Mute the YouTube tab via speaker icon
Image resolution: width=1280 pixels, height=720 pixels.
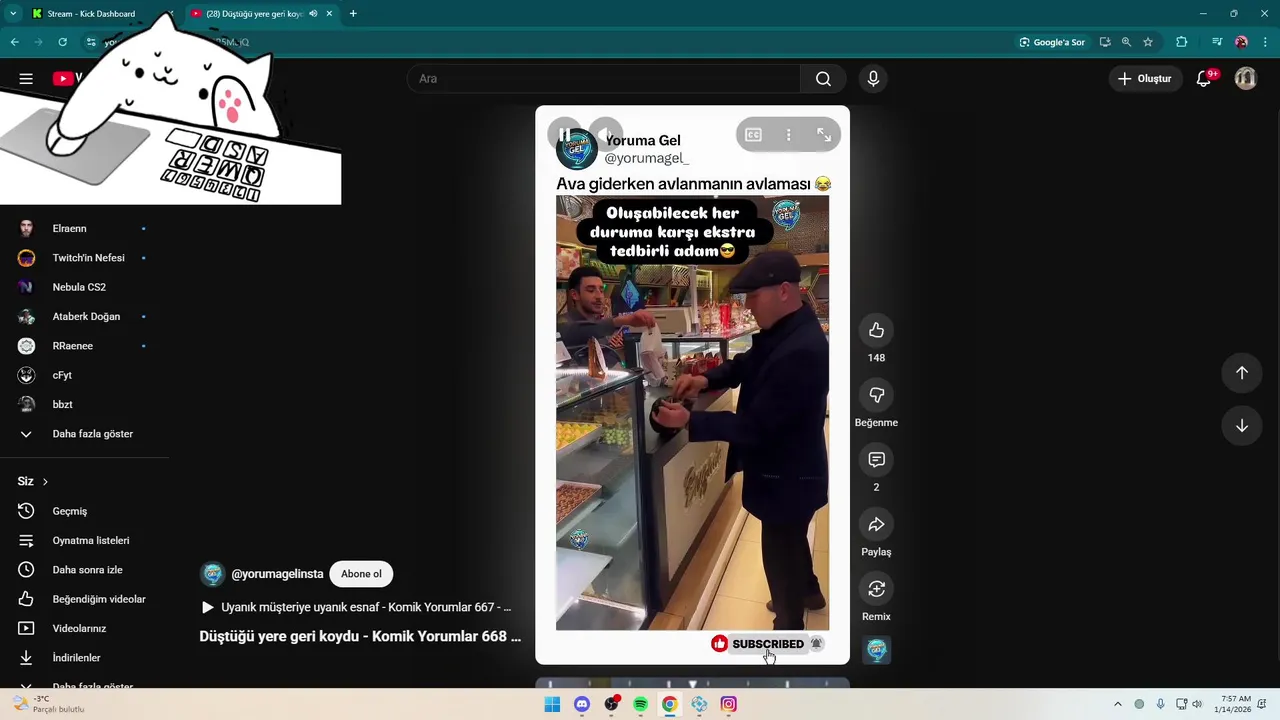click(x=313, y=14)
